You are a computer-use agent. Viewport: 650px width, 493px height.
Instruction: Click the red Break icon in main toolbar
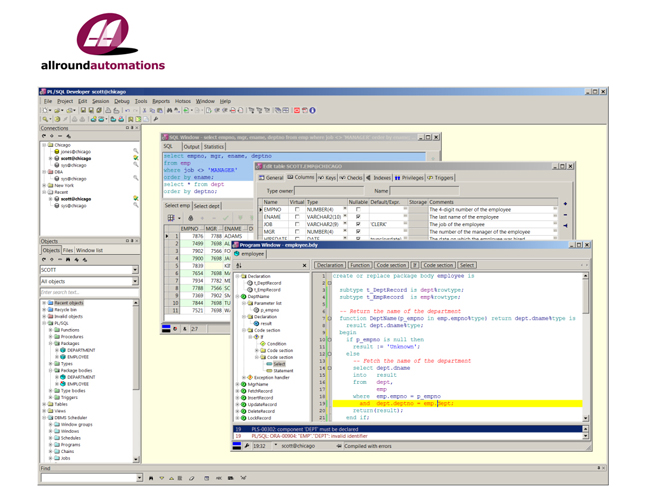click(x=297, y=110)
